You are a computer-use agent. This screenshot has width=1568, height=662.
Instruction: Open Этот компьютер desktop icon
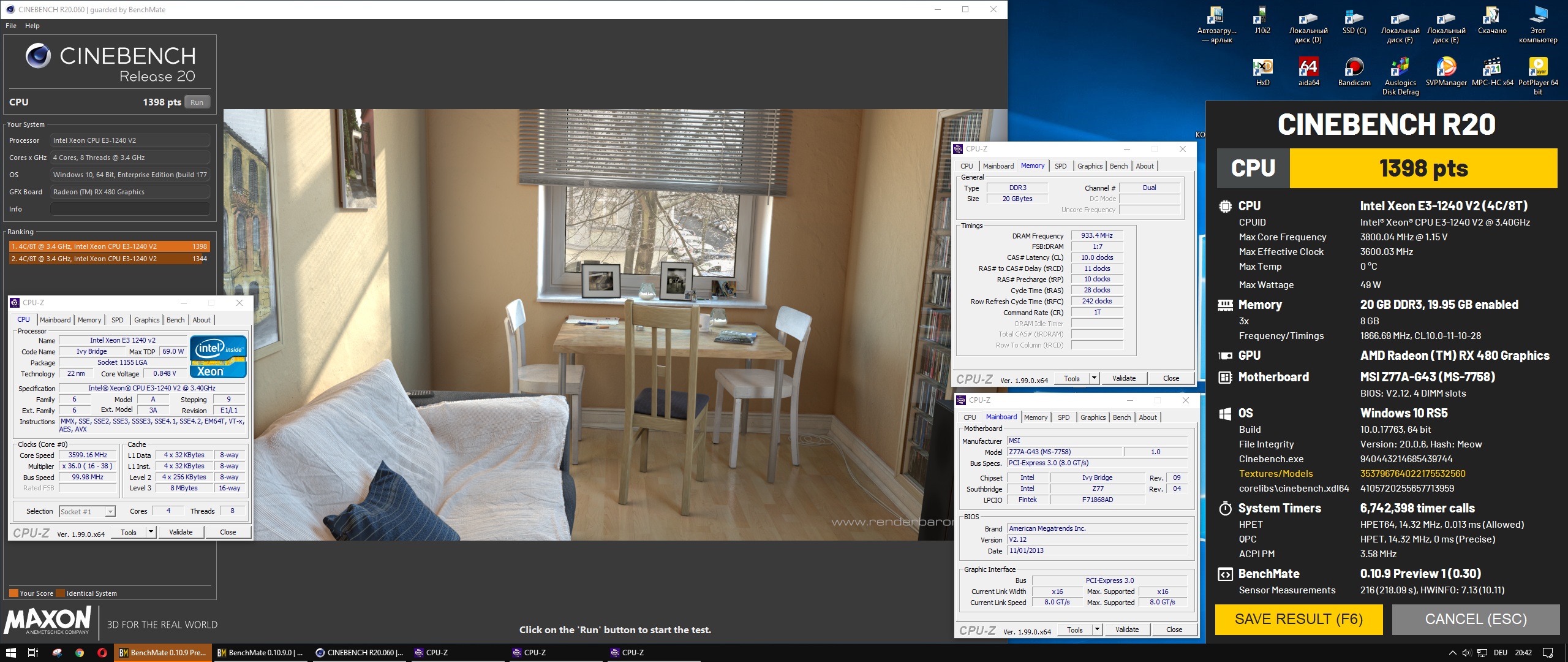click(x=1538, y=25)
